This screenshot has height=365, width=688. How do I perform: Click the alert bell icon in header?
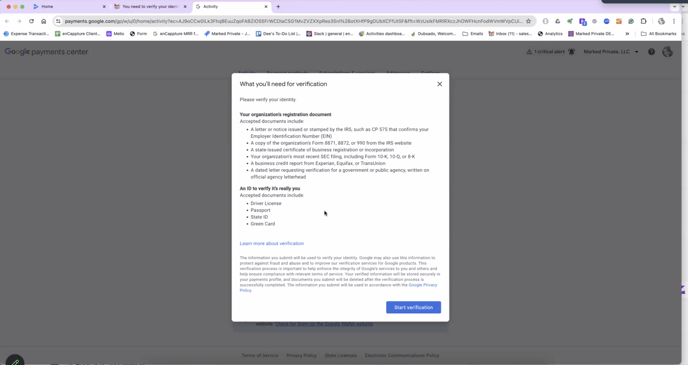pos(571,52)
